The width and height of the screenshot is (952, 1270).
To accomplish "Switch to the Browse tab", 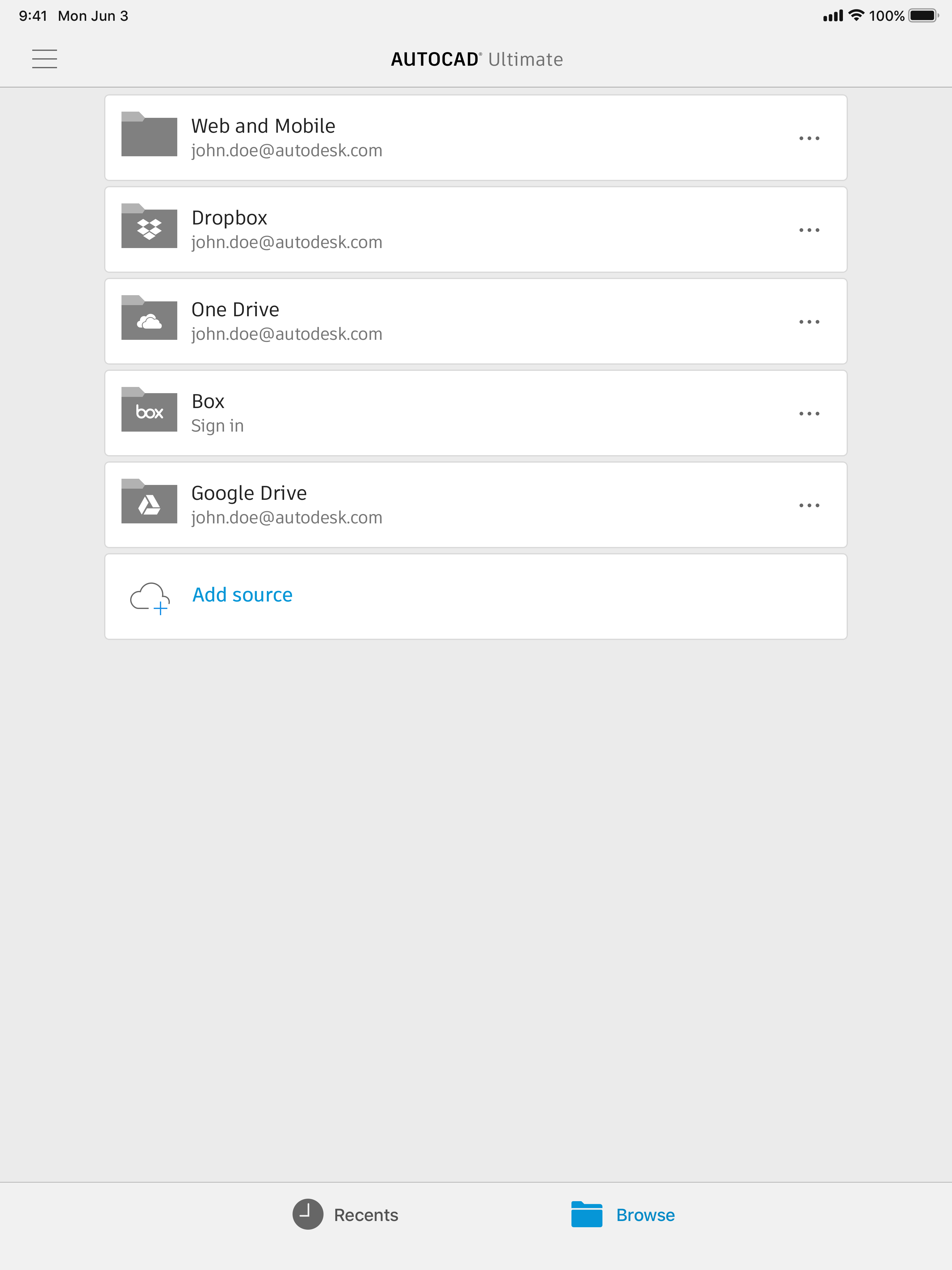I will [623, 1215].
